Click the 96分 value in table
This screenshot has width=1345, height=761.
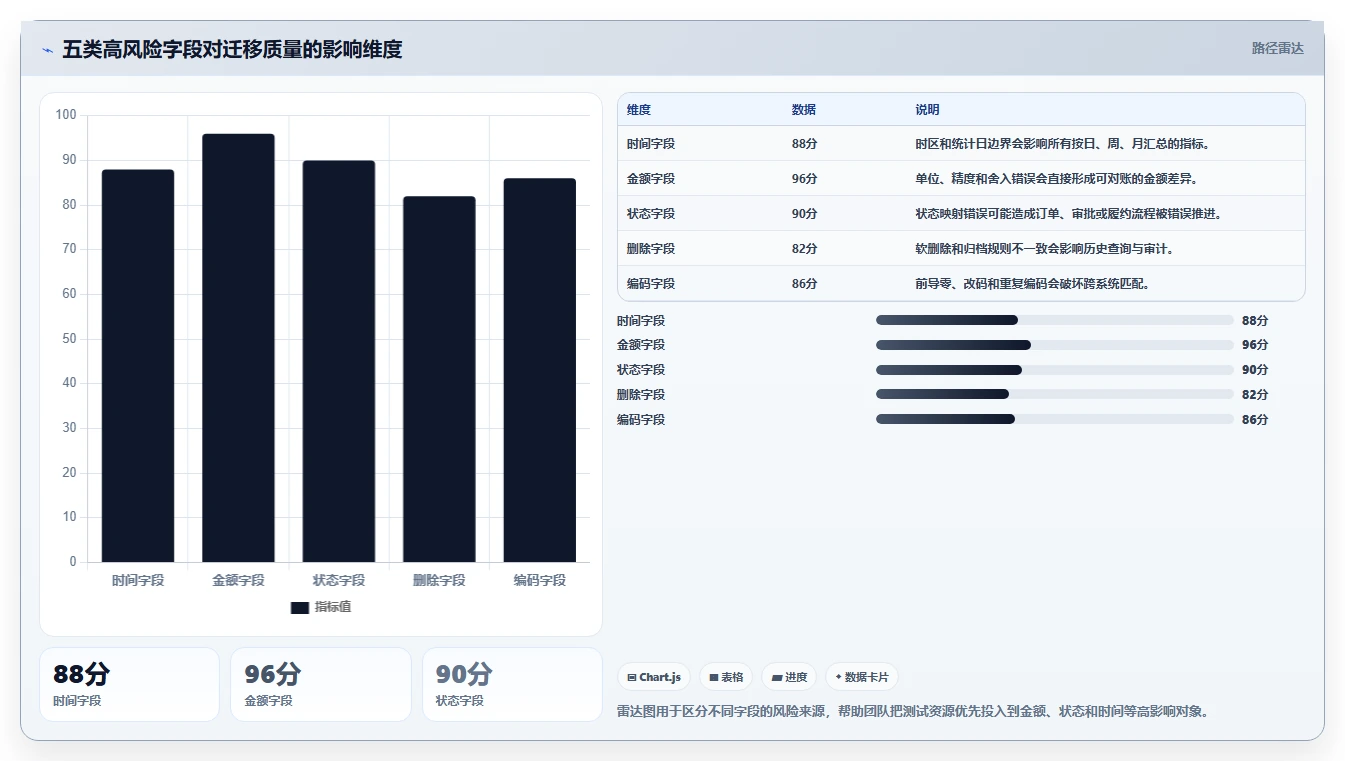(804, 179)
